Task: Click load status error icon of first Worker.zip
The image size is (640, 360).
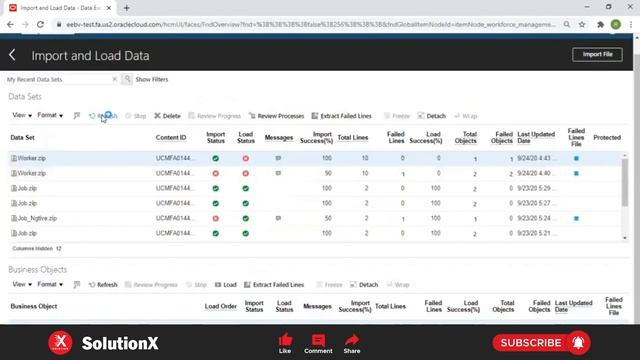Action: point(246,158)
